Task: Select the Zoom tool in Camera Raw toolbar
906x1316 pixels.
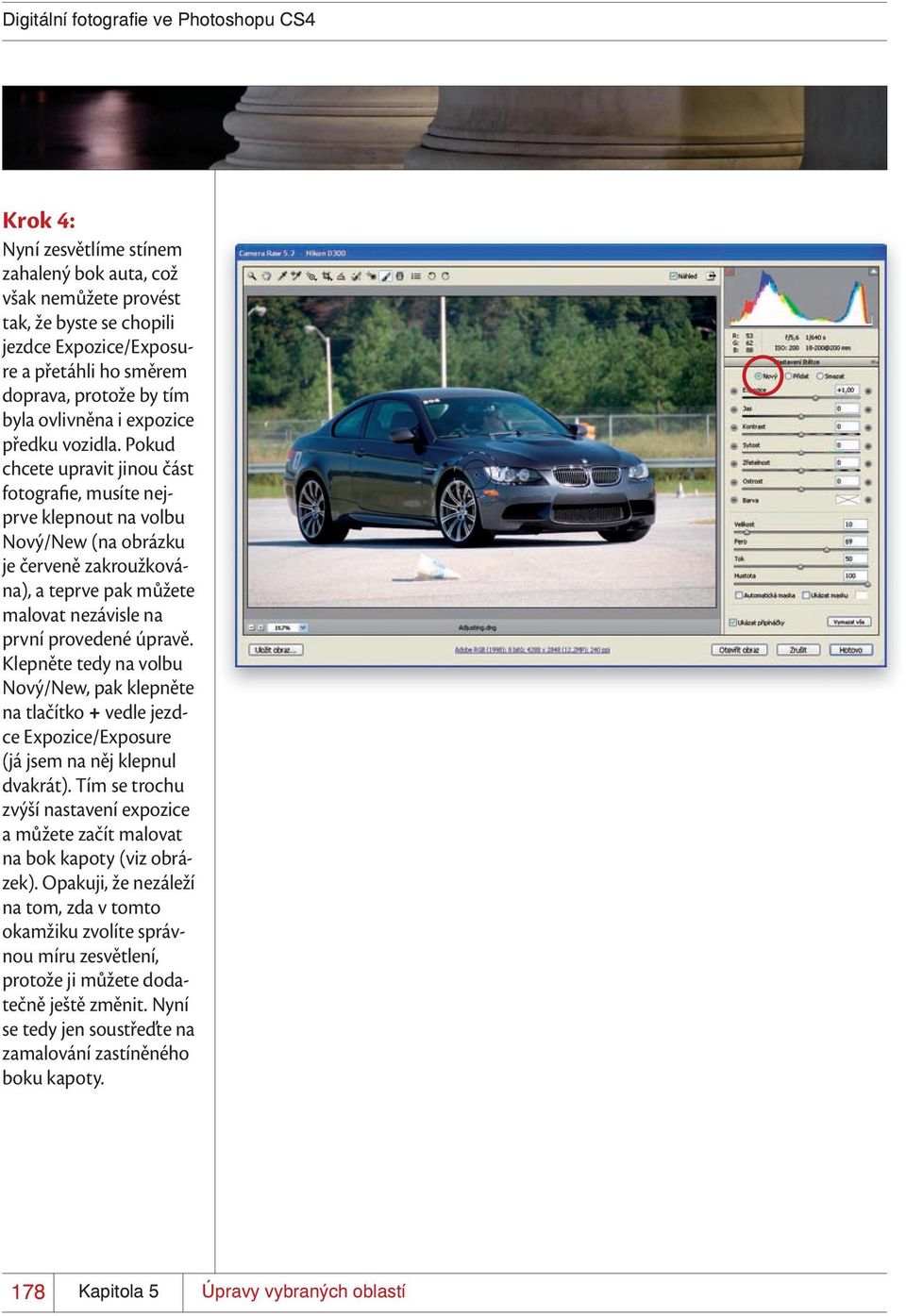Action: coord(252,276)
